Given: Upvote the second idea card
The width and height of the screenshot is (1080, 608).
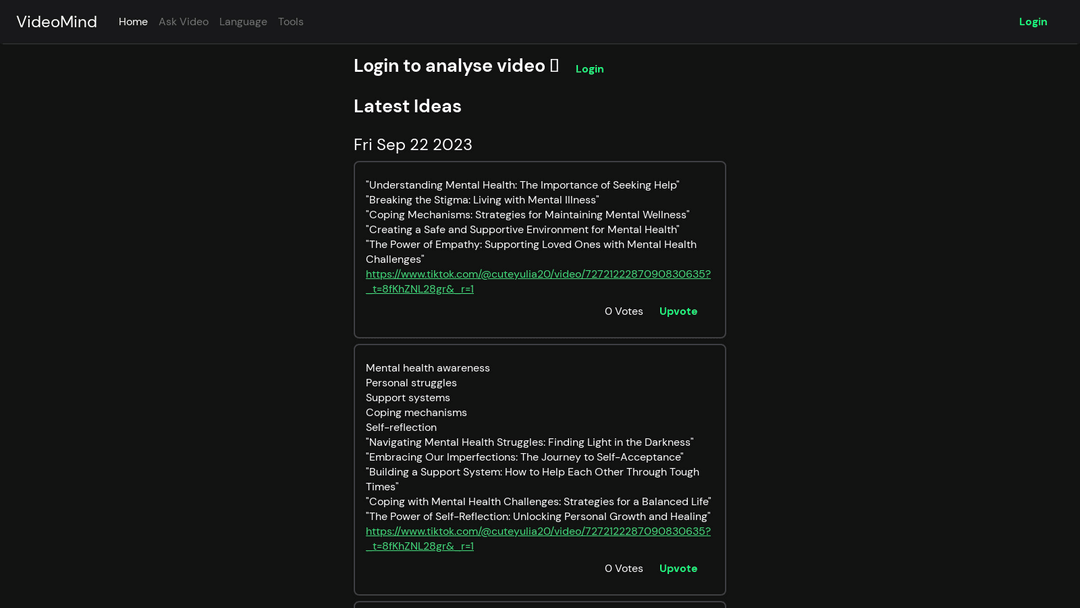Looking at the screenshot, I should point(678,568).
